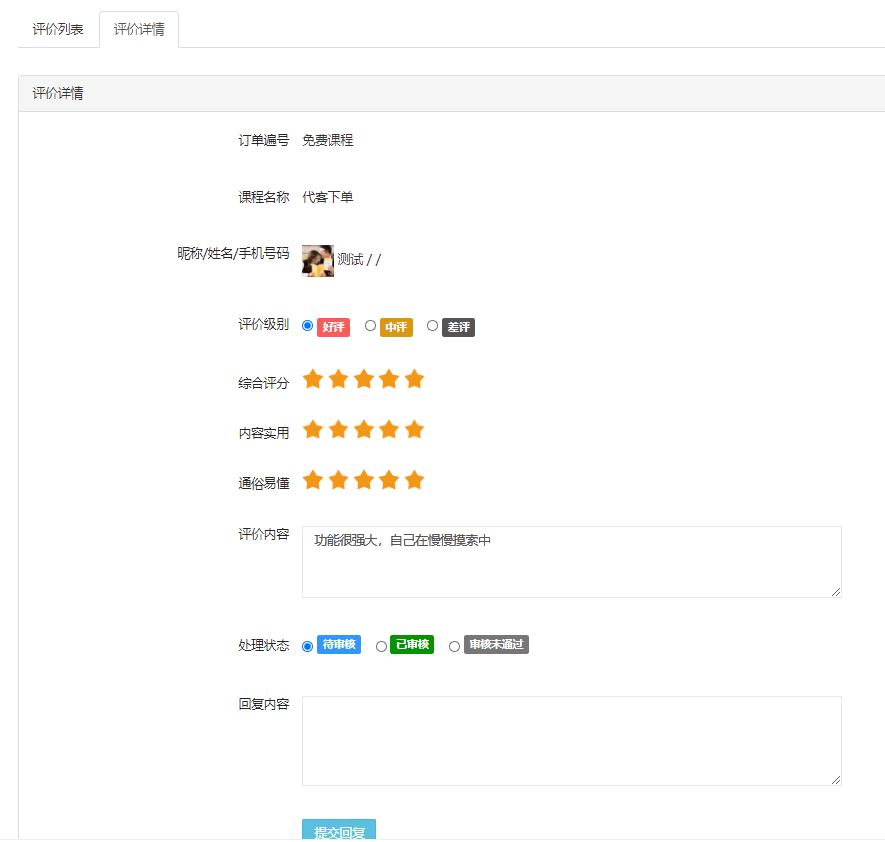Screen dimensions: 885x842
Task: Click the third star of 内容实用
Action: [364, 429]
